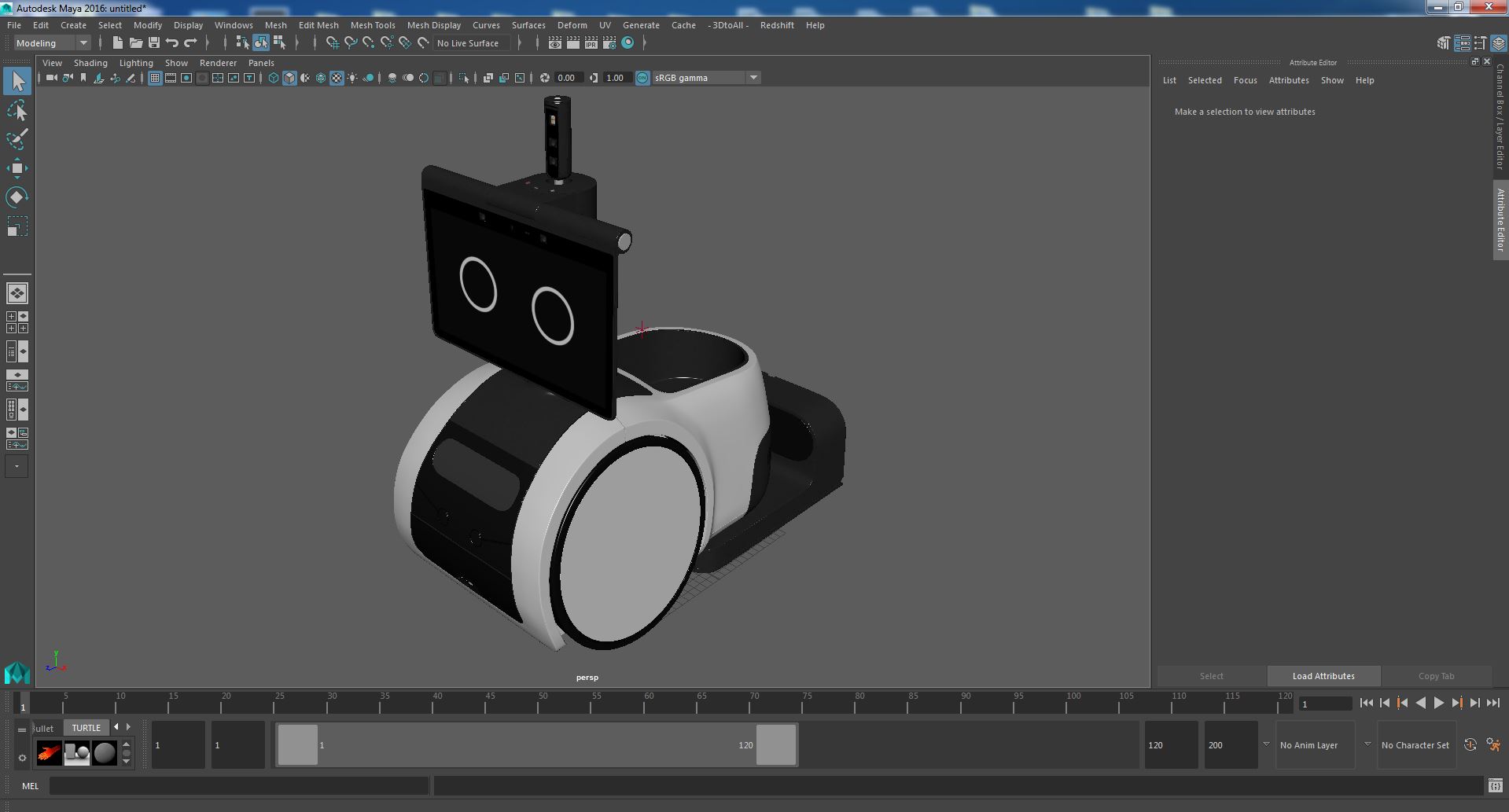Viewport: 1509px width, 812px height.
Task: Click the range slider left handle
Action: 298,744
